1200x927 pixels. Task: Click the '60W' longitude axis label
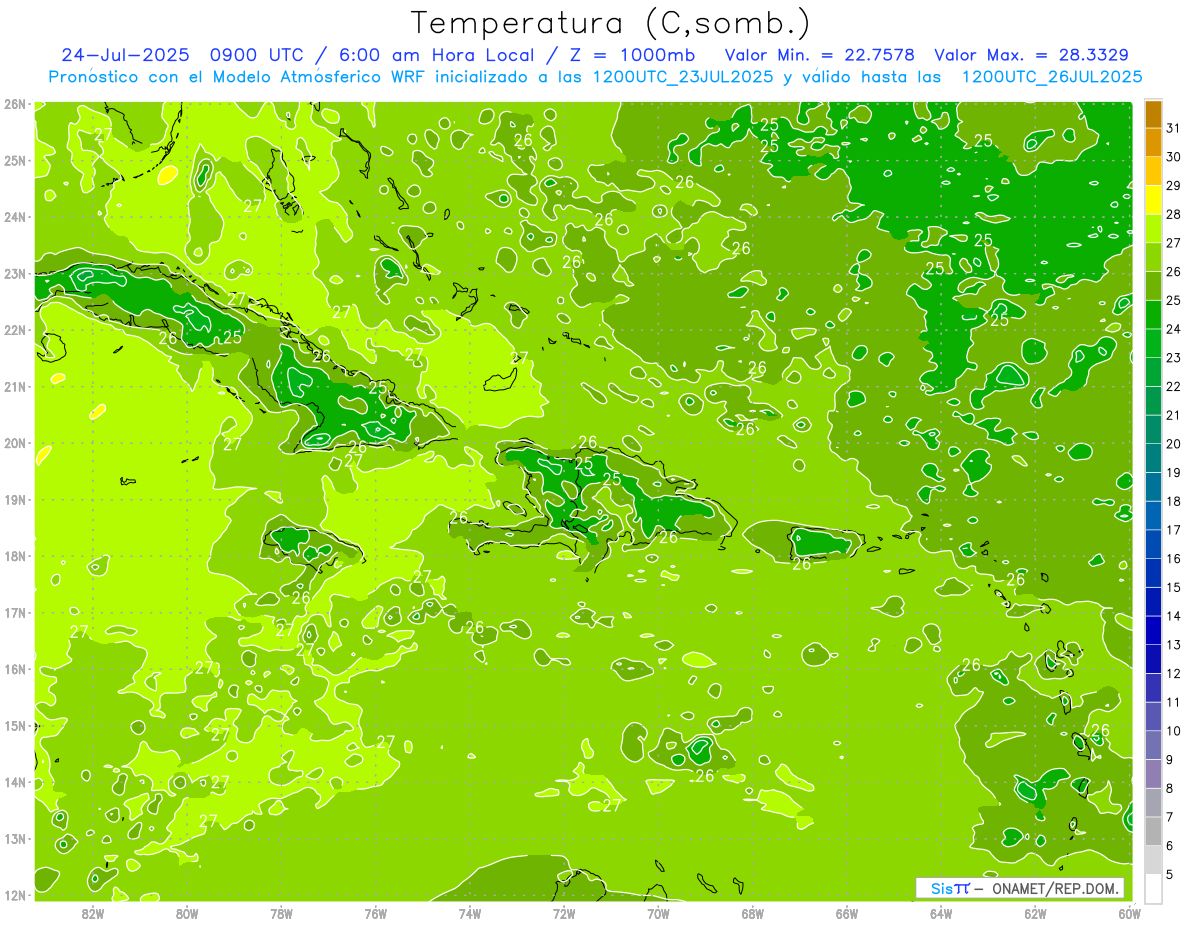1130,913
